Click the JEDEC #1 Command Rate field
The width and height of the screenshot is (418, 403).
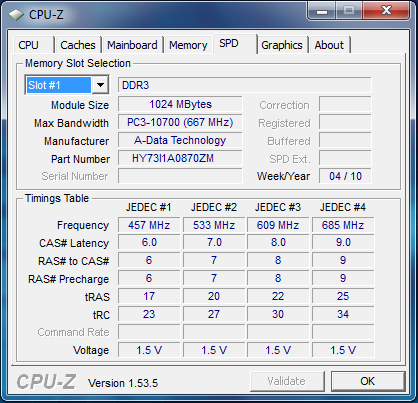pyautogui.click(x=149, y=332)
